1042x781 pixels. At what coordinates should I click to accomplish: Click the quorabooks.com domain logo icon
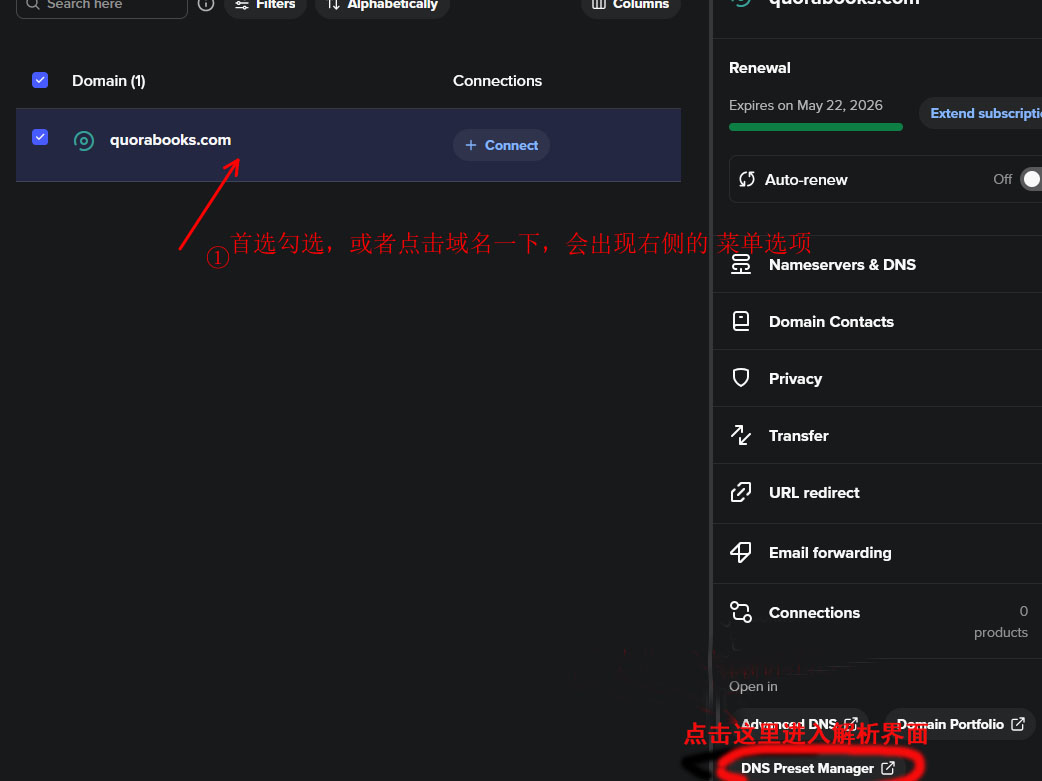point(84,141)
